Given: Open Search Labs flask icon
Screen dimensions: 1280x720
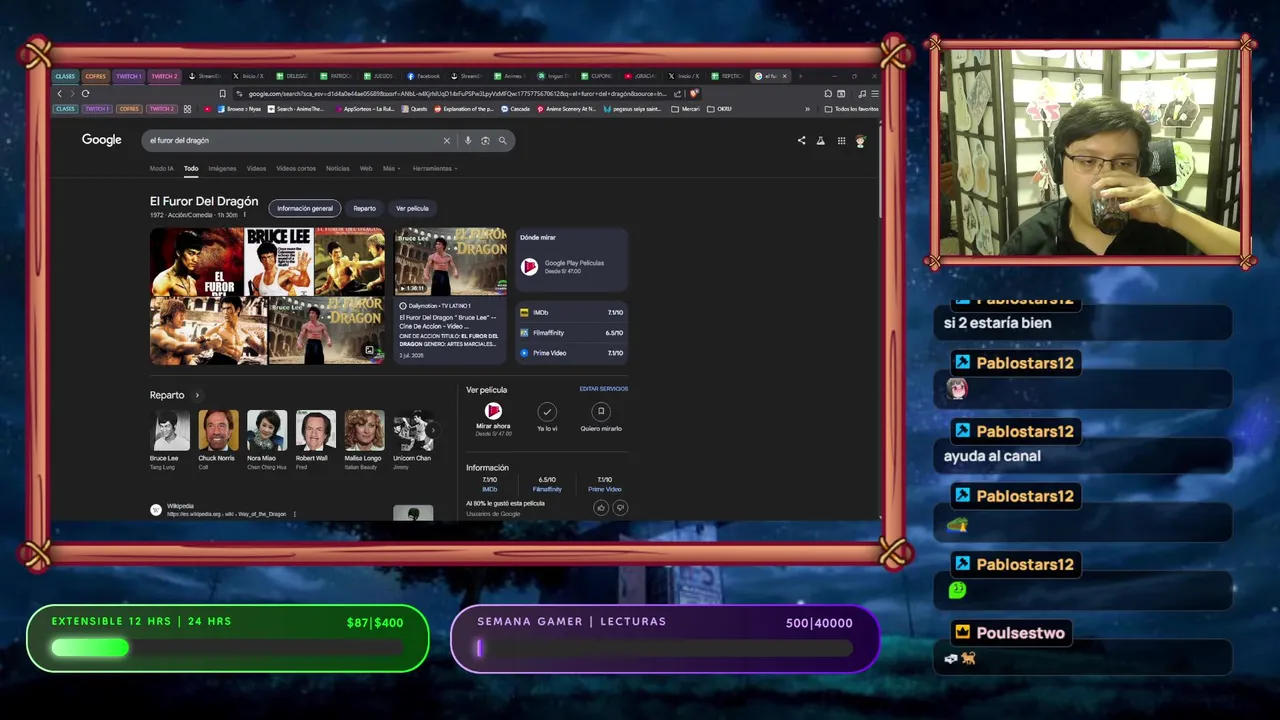Looking at the screenshot, I should pos(821,141).
